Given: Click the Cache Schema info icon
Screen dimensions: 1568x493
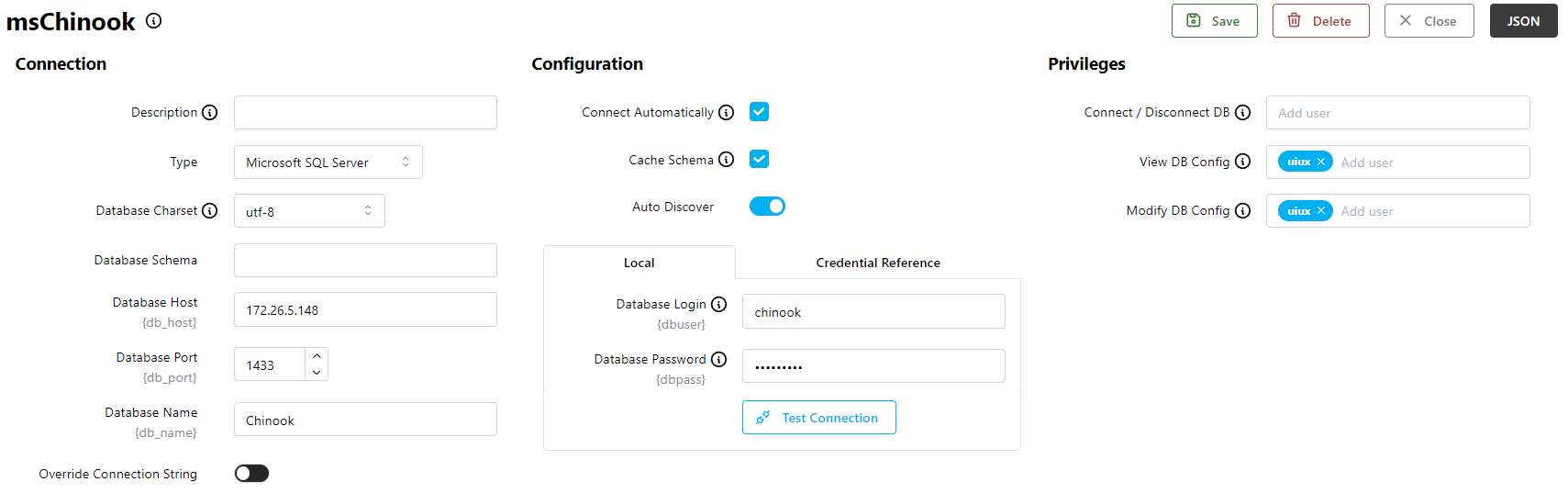Looking at the screenshot, I should coord(727,160).
